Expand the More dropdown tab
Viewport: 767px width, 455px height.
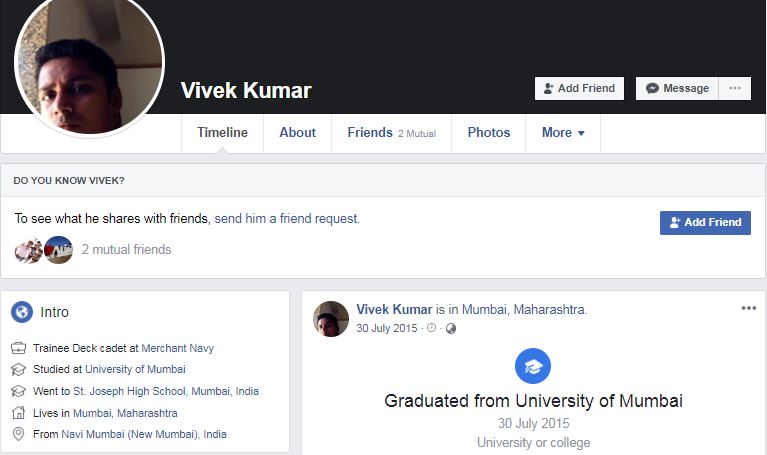tap(563, 133)
